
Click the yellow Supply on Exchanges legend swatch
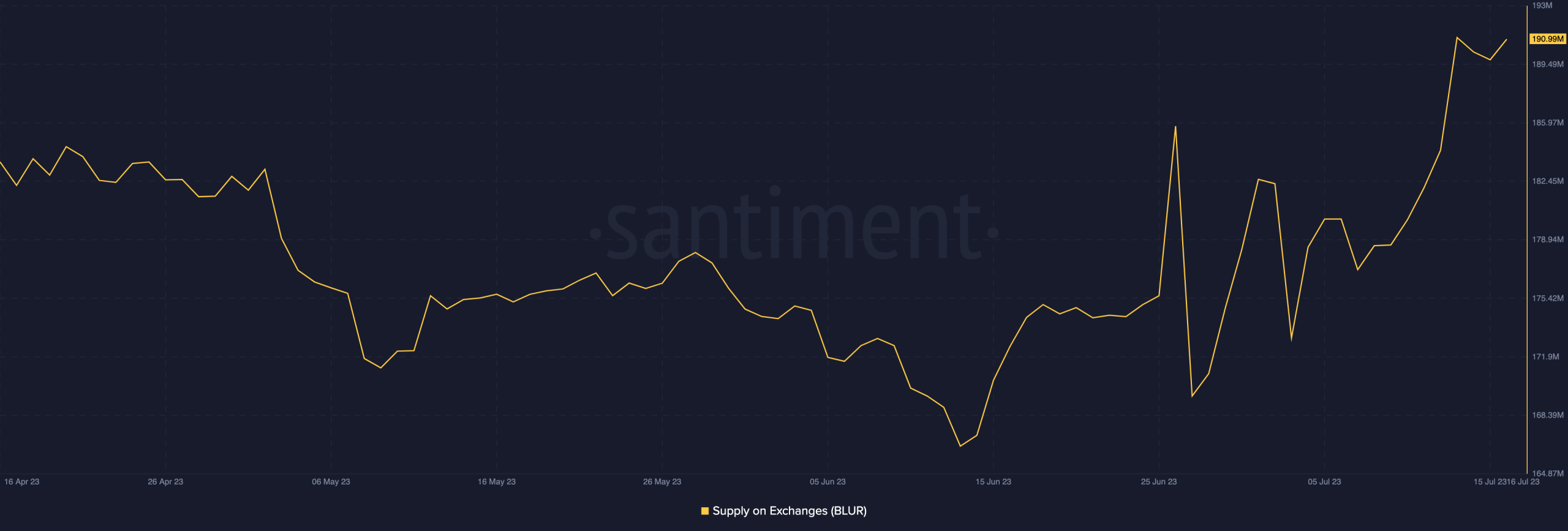pos(704,511)
